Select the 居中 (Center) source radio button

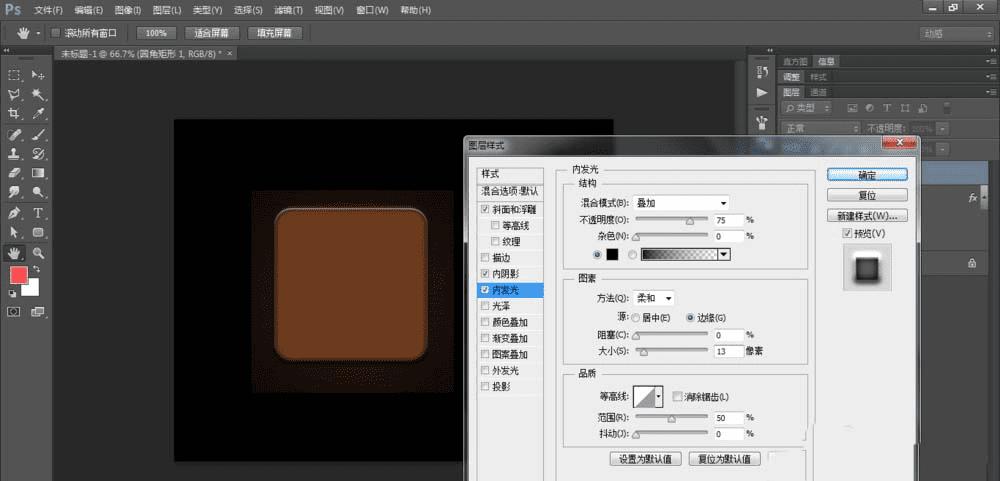pyautogui.click(x=635, y=317)
